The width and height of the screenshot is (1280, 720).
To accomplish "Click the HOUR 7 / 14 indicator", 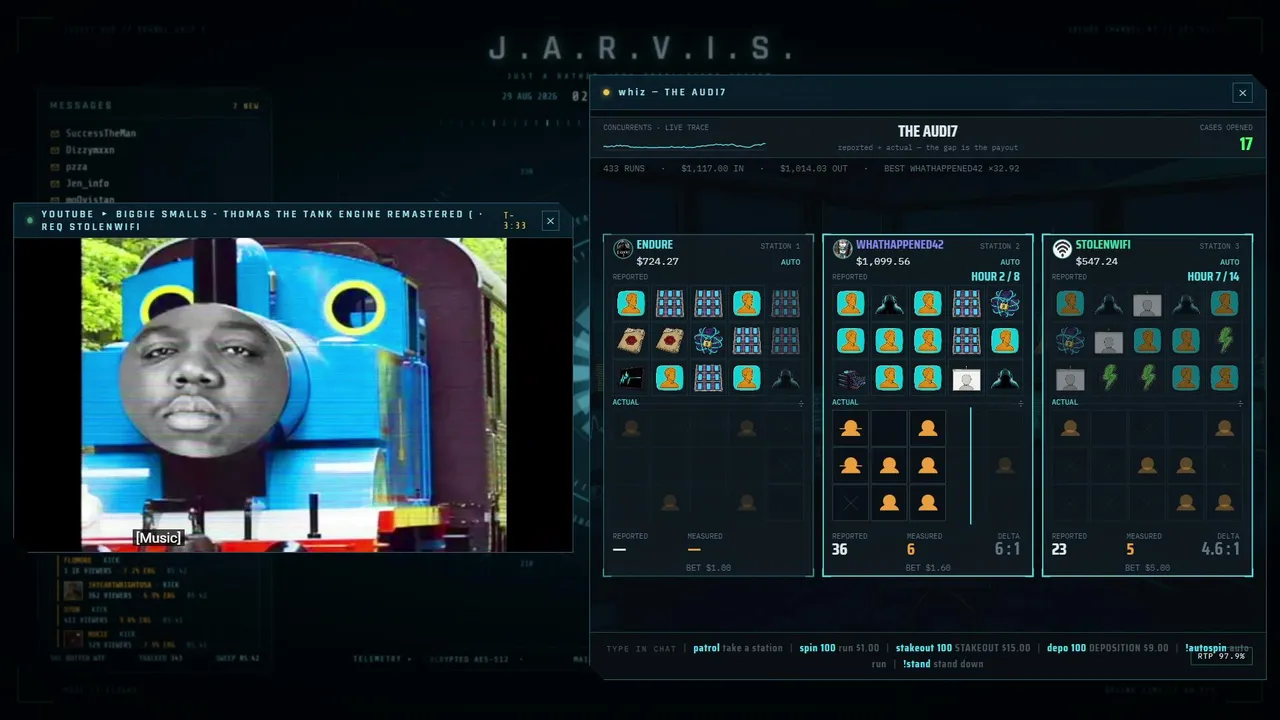I will (x=1213, y=277).
